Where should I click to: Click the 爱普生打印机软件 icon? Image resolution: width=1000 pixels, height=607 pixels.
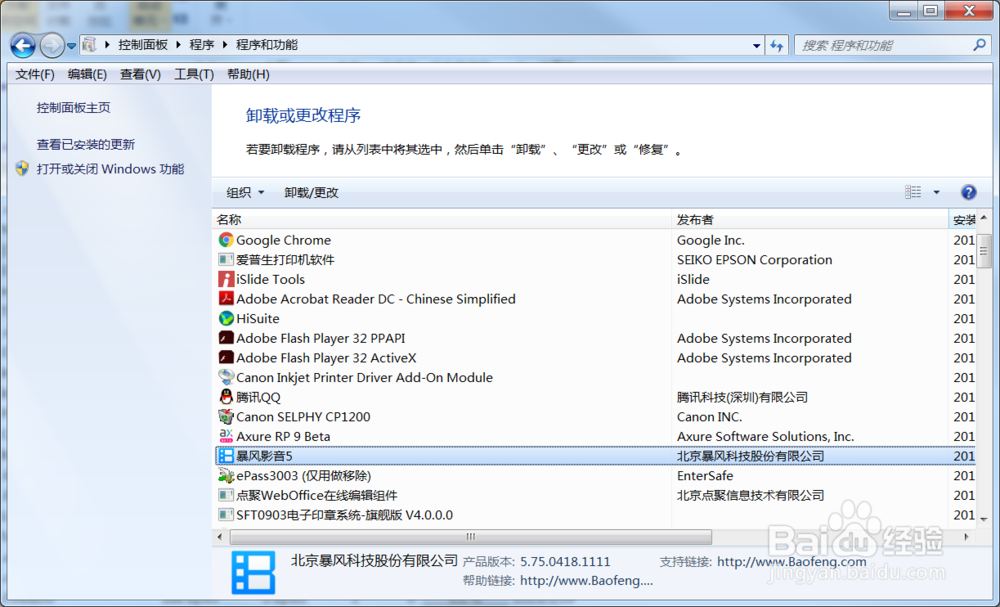coord(226,260)
